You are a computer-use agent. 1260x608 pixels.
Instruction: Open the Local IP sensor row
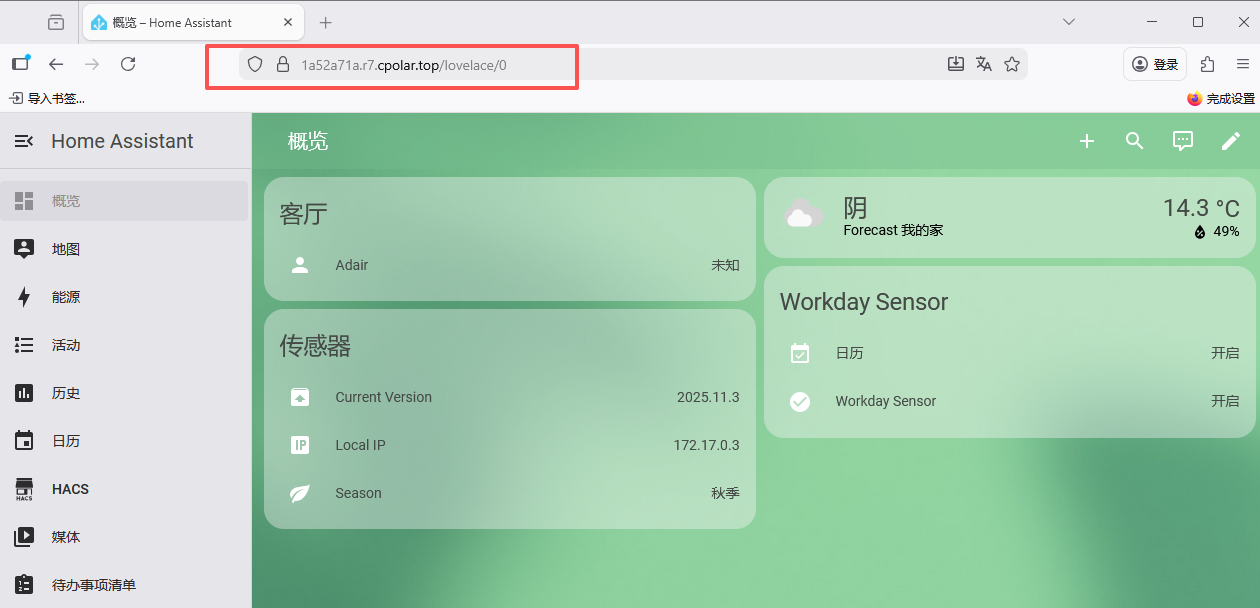(510, 445)
